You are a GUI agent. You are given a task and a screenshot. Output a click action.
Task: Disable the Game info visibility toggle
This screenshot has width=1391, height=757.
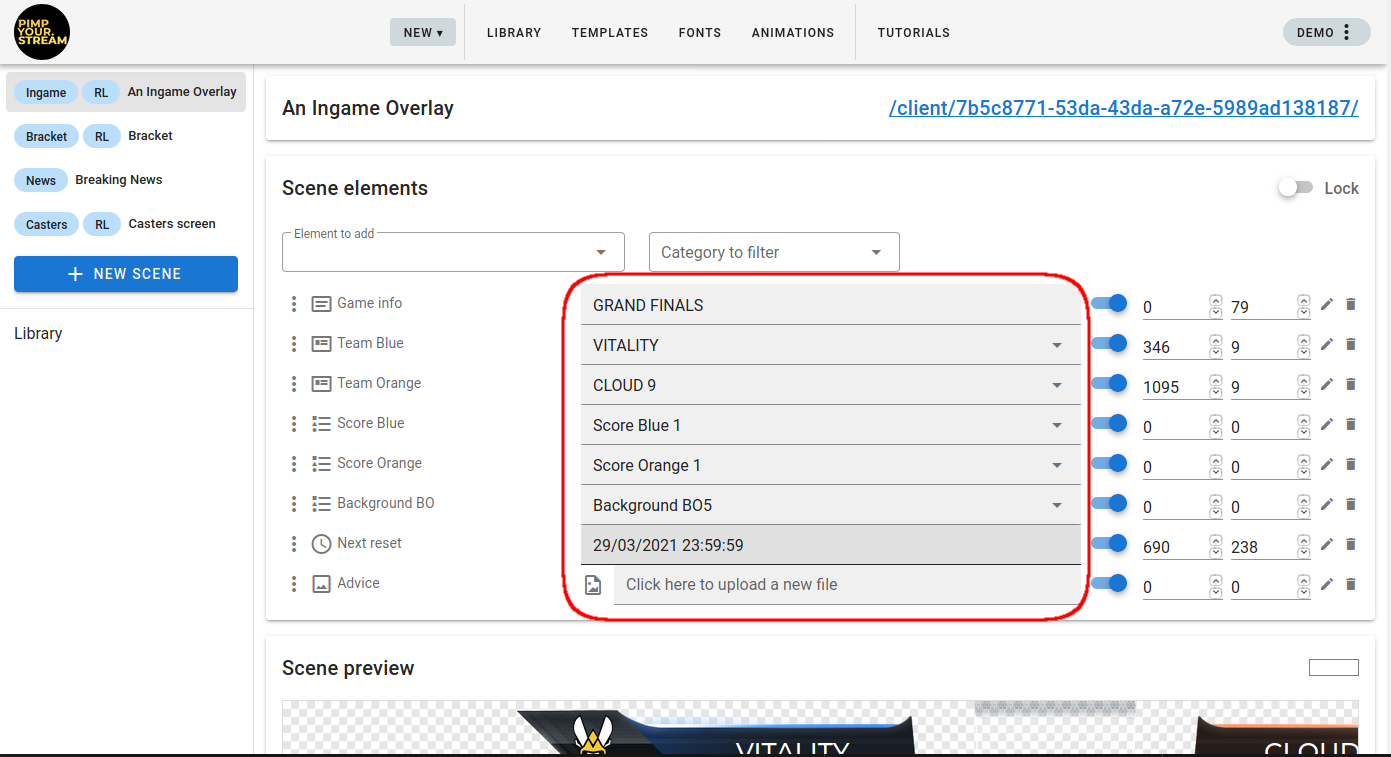coord(1109,303)
